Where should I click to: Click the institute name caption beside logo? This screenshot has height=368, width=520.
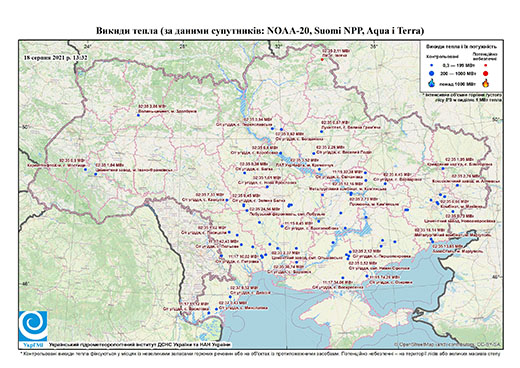(139, 344)
